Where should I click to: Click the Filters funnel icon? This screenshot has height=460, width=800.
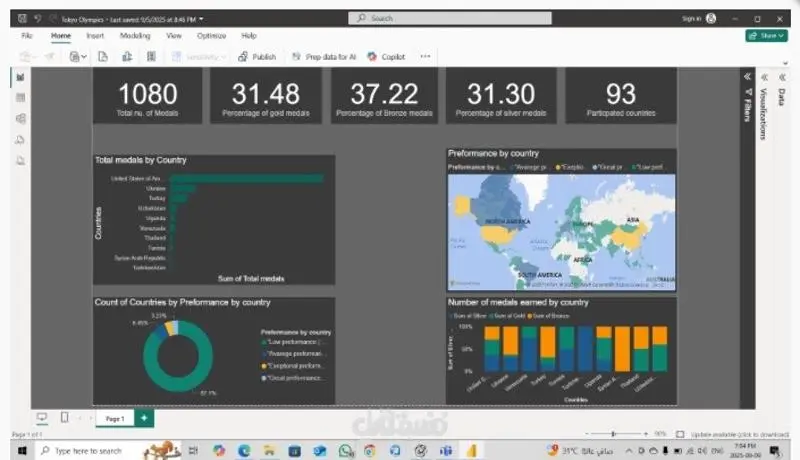(x=748, y=92)
